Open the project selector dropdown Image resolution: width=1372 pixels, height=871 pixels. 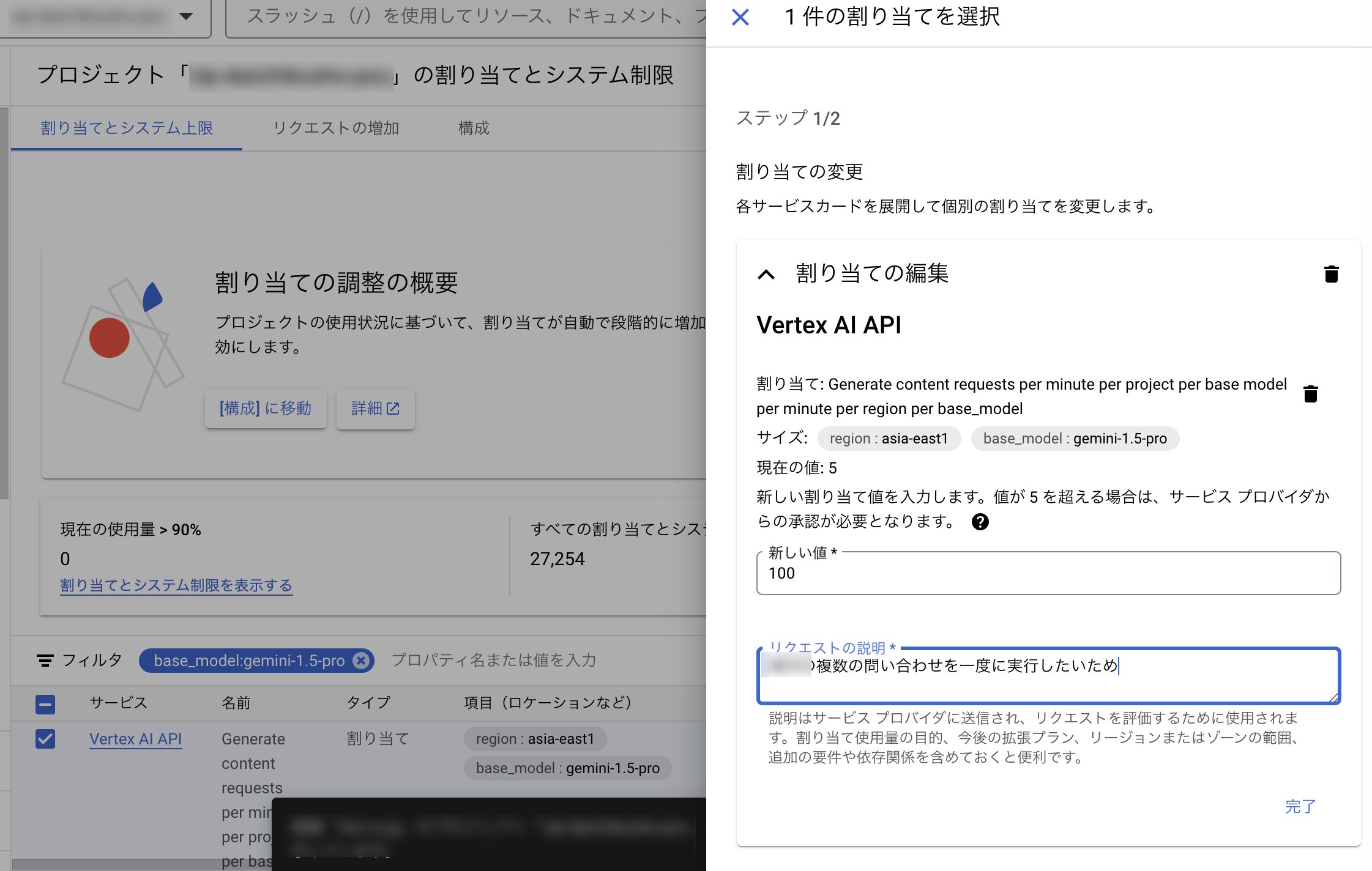(187, 17)
